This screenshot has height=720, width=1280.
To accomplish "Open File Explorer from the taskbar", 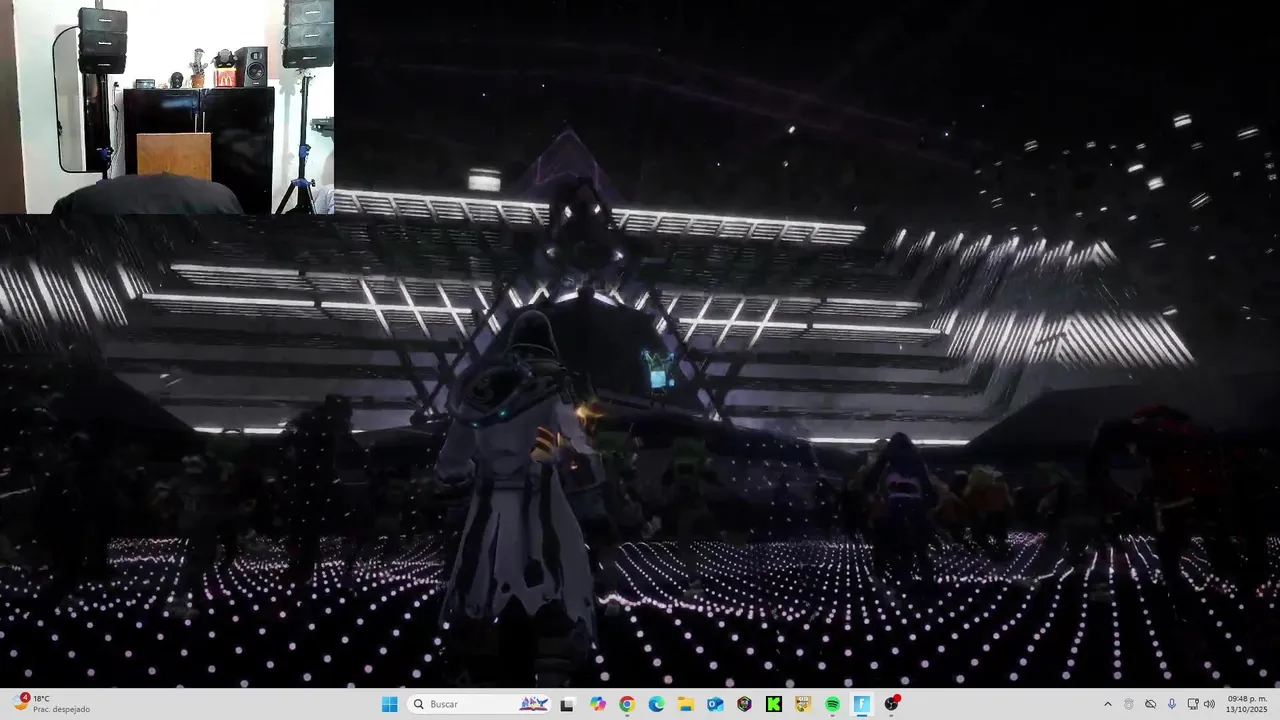I will click(686, 704).
